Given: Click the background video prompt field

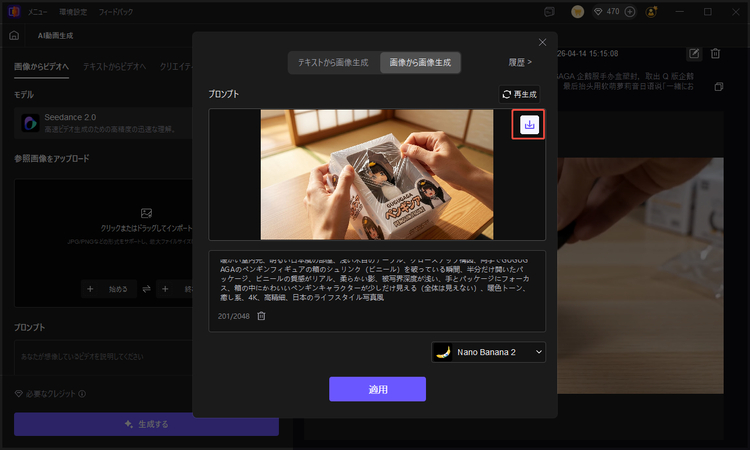Looking at the screenshot, I should point(103,357).
